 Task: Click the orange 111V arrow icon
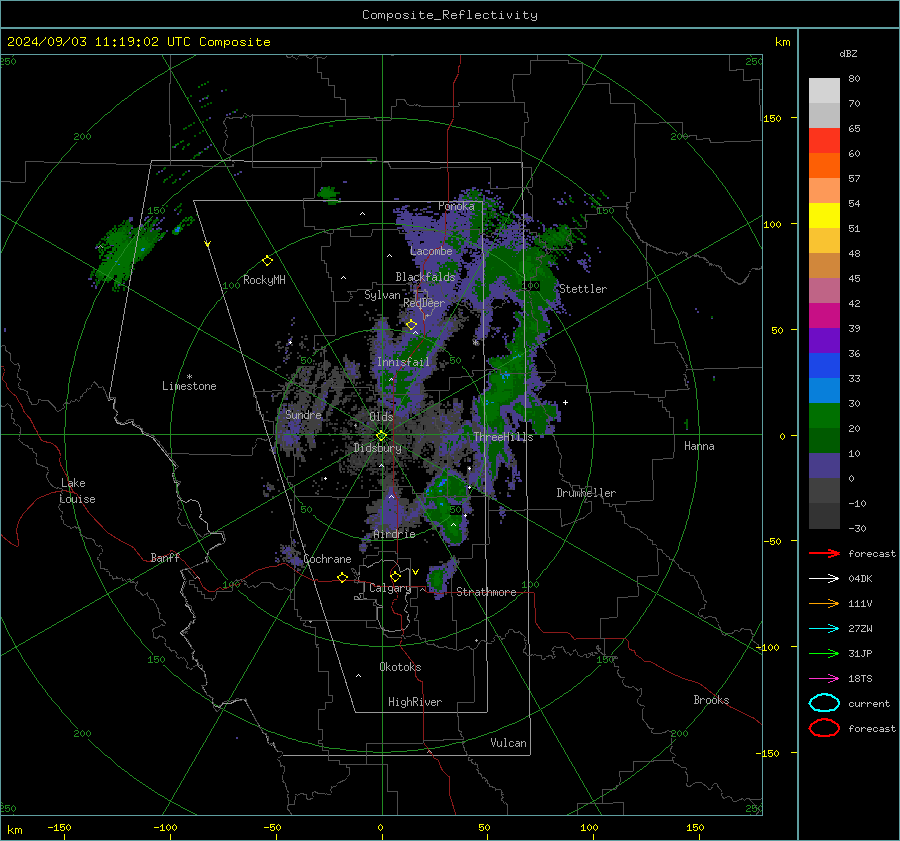tap(824, 603)
